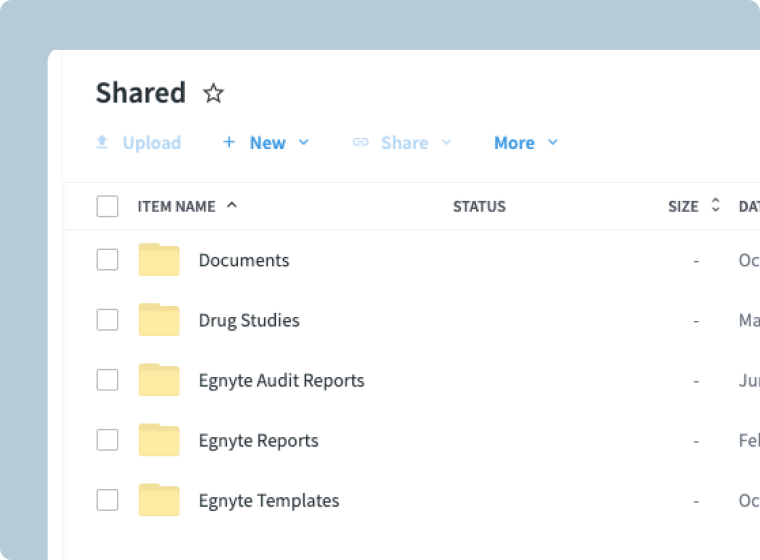Tick the Egnyte Templates checkbox
The image size is (760, 560).
point(107,500)
